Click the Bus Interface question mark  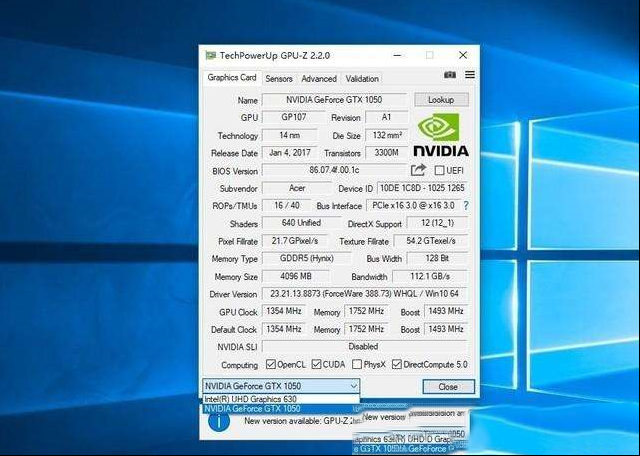(466, 206)
